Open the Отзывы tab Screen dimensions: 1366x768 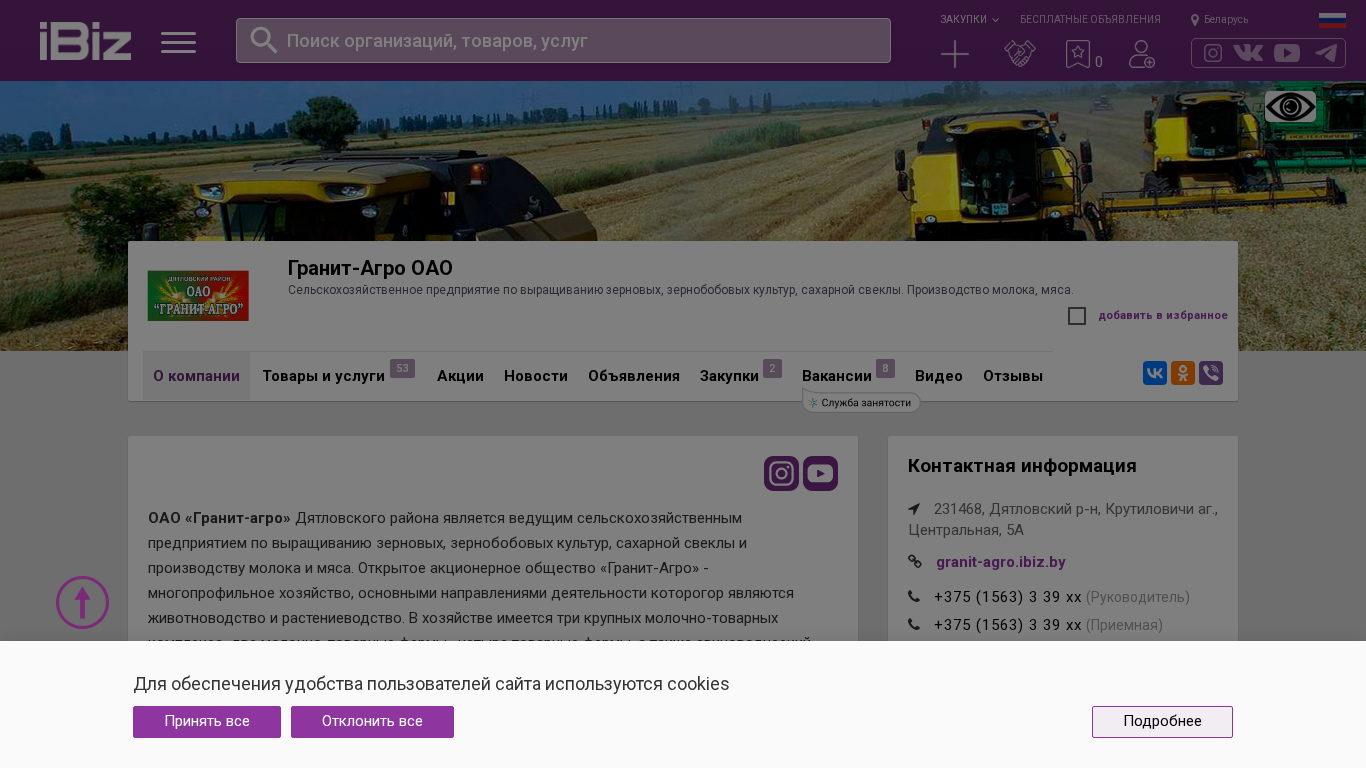pyautogui.click(x=1013, y=376)
